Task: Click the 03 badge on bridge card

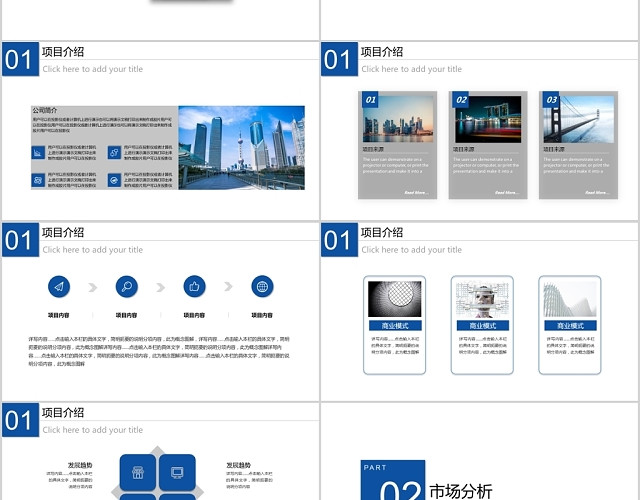Action: (551, 100)
